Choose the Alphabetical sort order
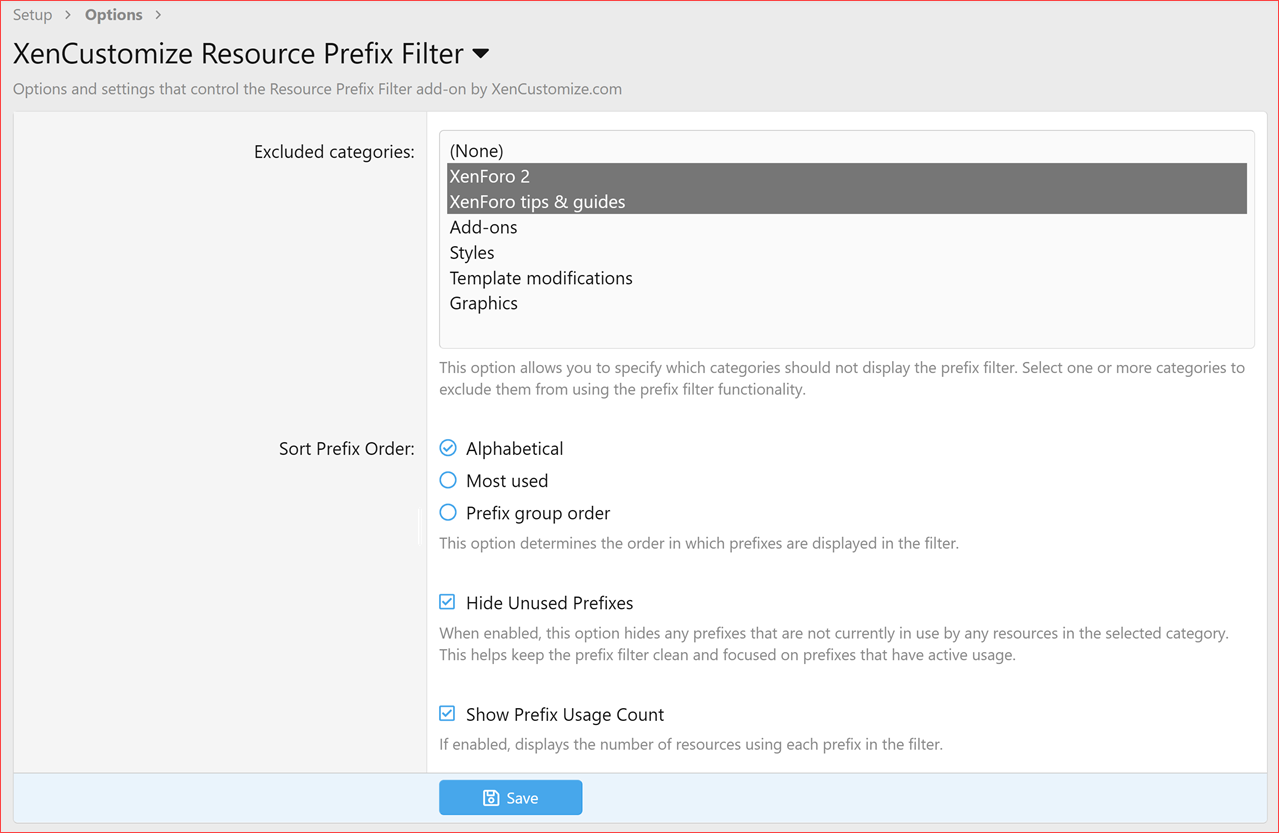This screenshot has width=1279, height=833. coord(448,448)
